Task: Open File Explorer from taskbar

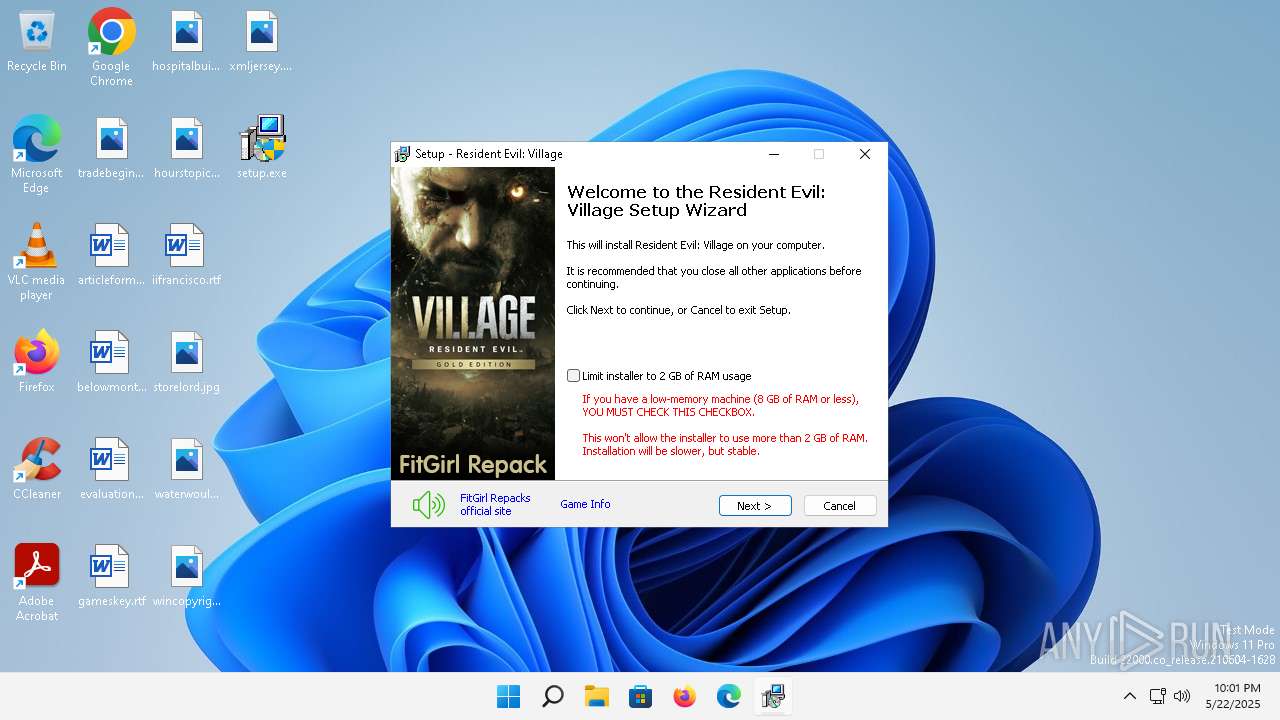Action: click(597, 696)
